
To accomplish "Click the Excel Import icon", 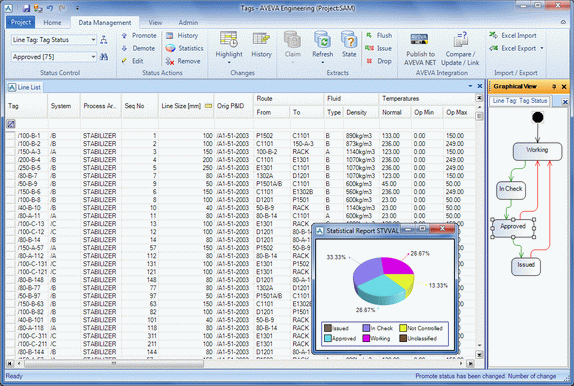I will [x=493, y=35].
